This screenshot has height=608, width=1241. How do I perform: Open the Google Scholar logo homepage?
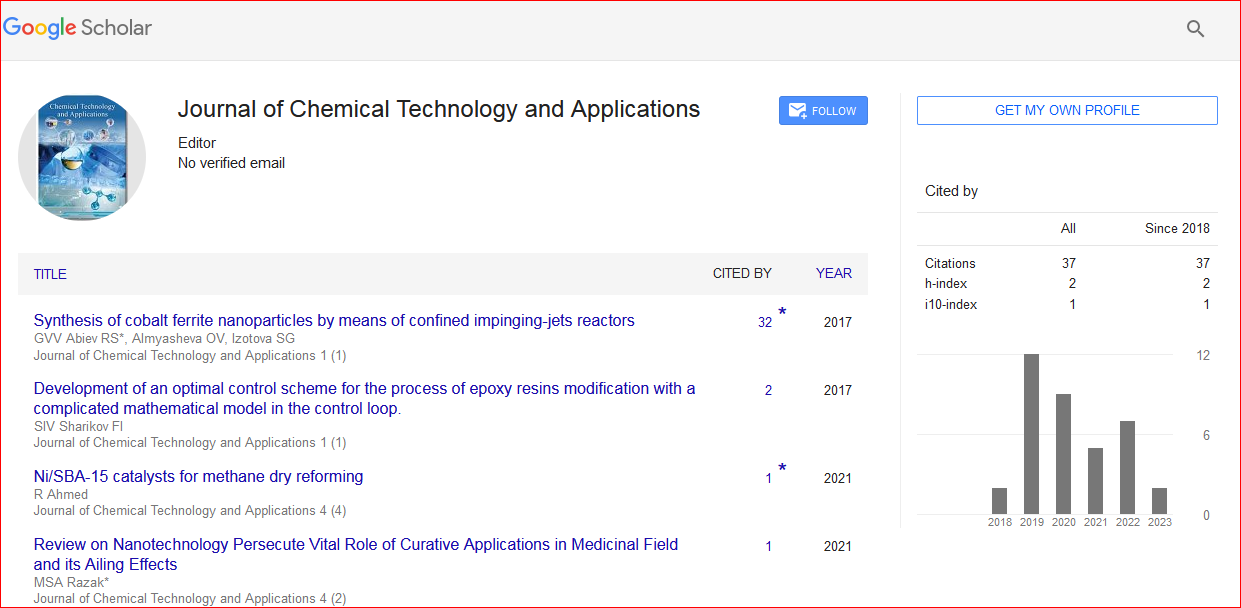point(78,28)
